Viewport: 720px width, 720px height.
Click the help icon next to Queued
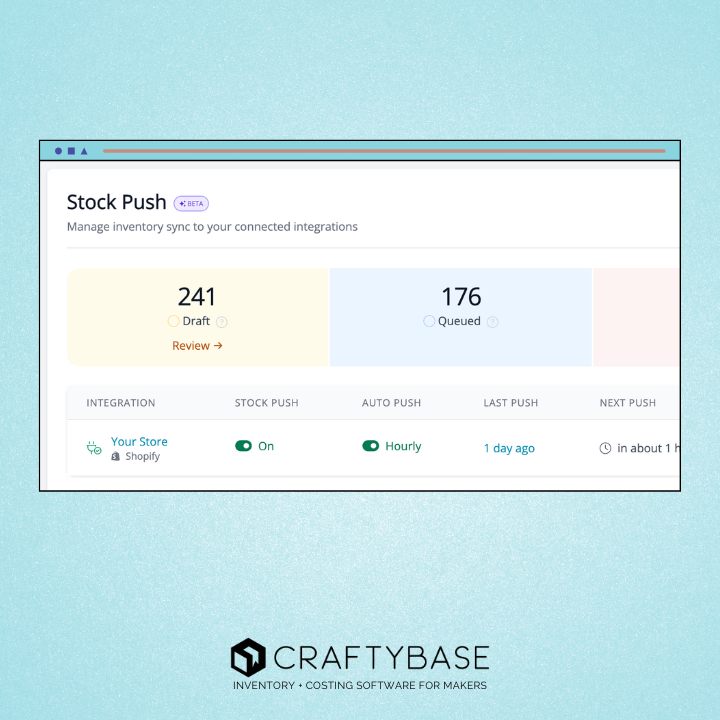[492, 322]
